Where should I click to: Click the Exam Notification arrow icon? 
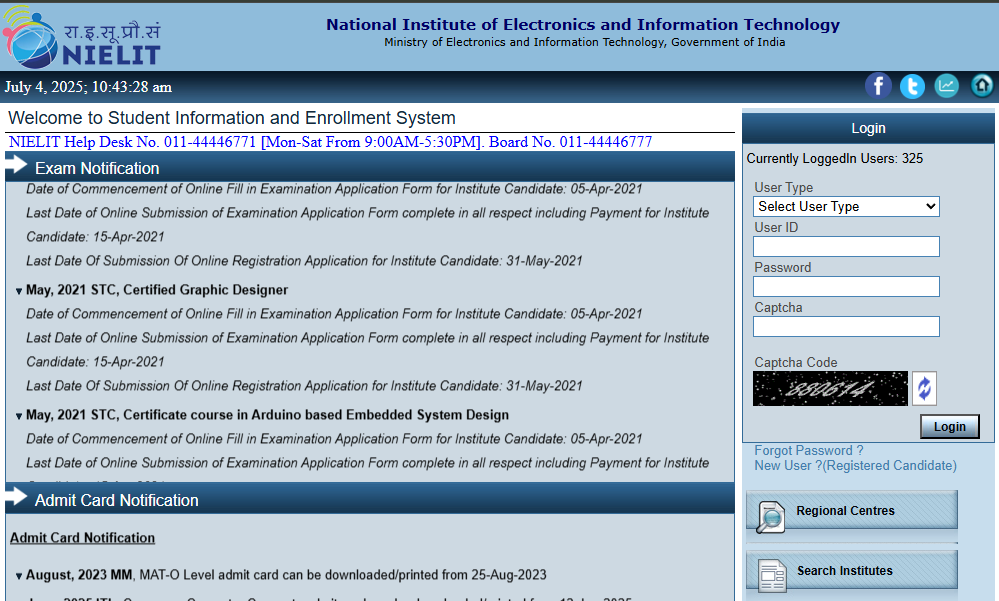pos(17,165)
